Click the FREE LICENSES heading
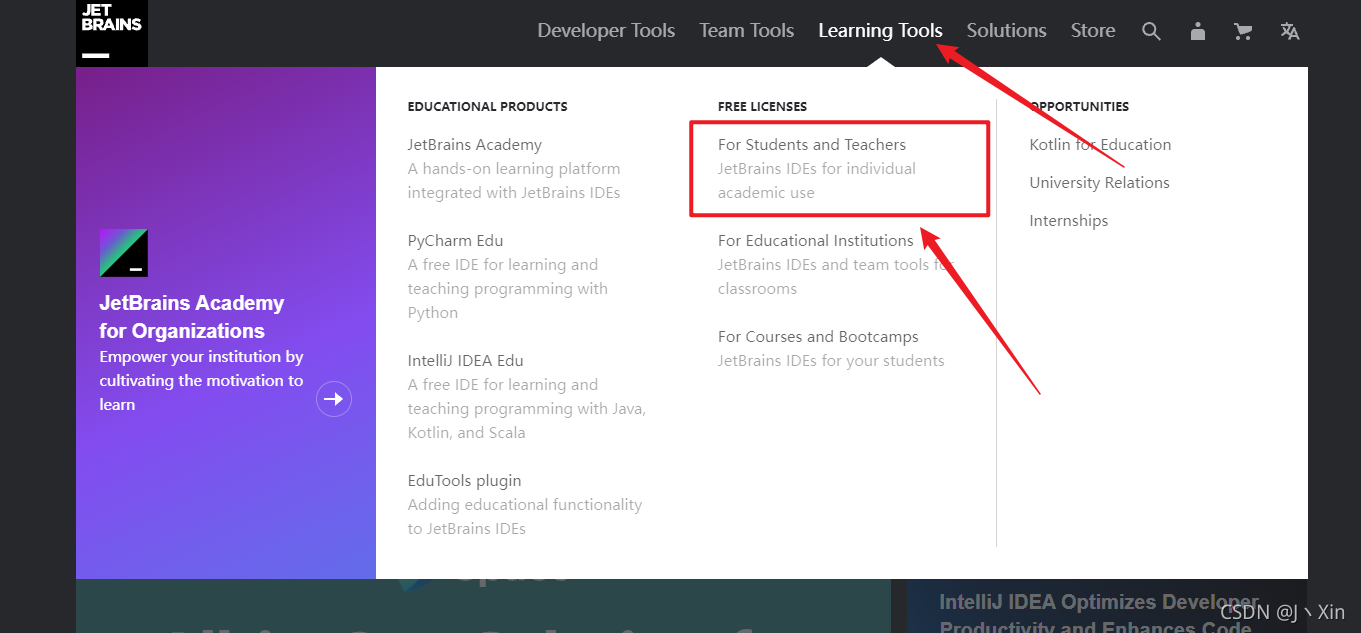The image size is (1361, 633). coord(762,107)
